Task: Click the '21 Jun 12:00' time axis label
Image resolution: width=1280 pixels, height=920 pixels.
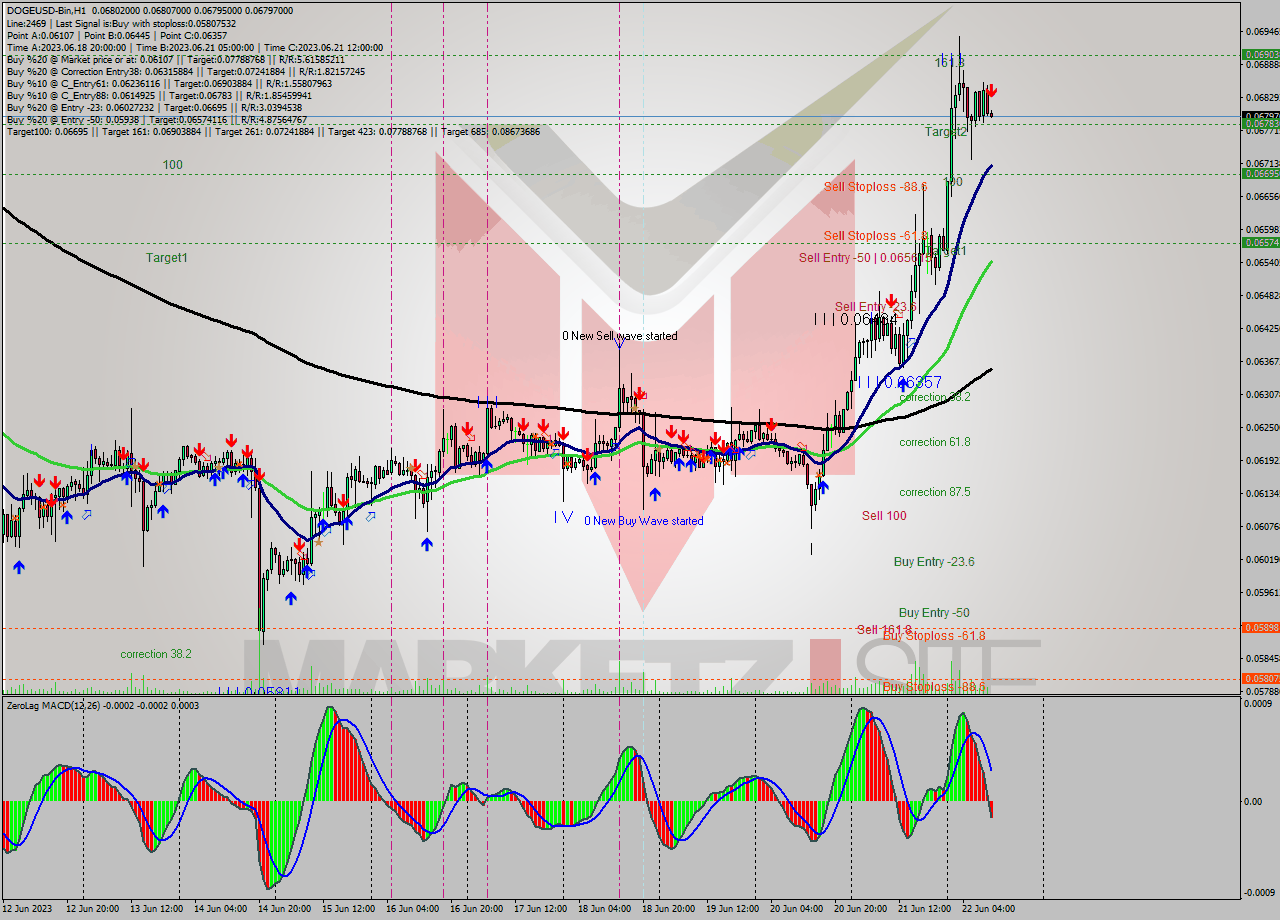Action: (x=924, y=909)
